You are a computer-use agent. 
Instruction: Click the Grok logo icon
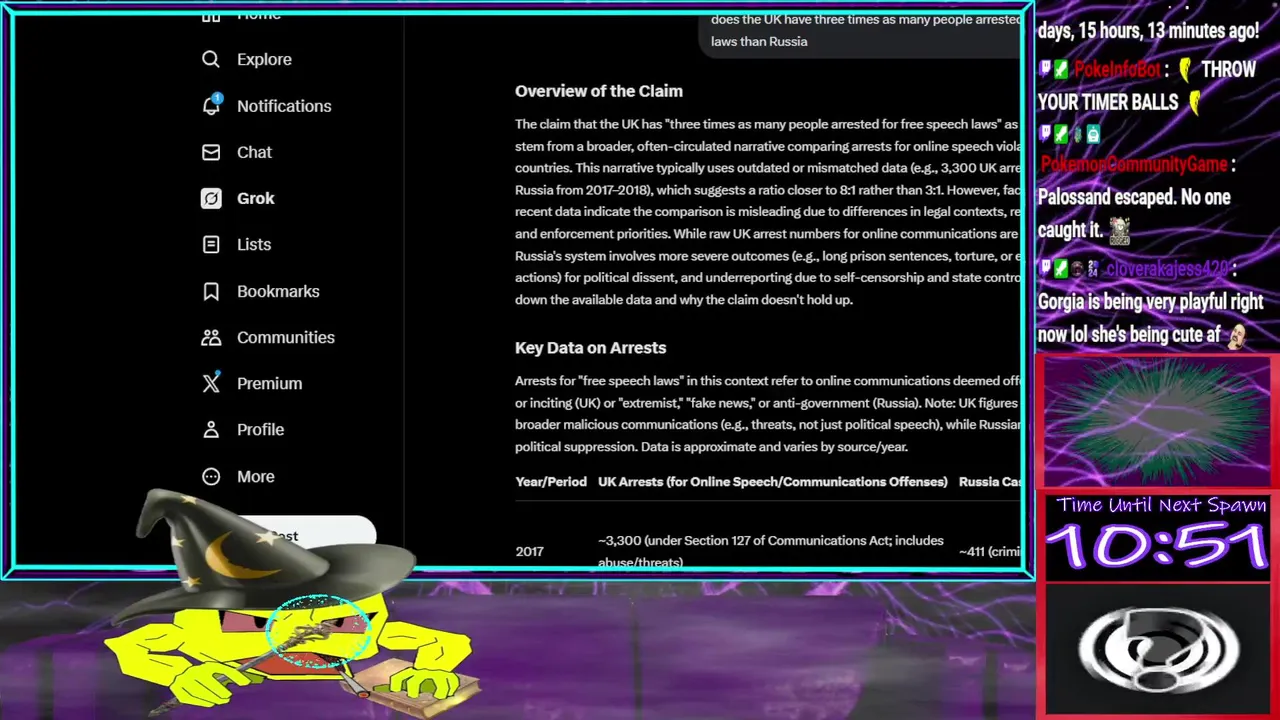[211, 198]
